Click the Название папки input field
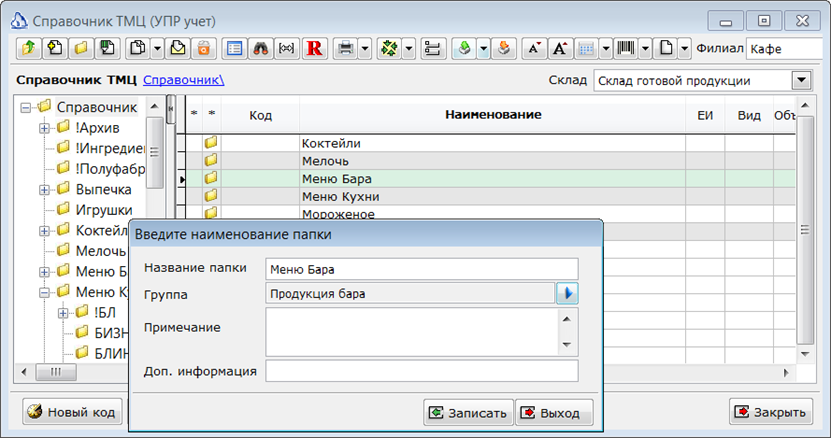Image resolution: width=831 pixels, height=438 pixels. coord(422,269)
